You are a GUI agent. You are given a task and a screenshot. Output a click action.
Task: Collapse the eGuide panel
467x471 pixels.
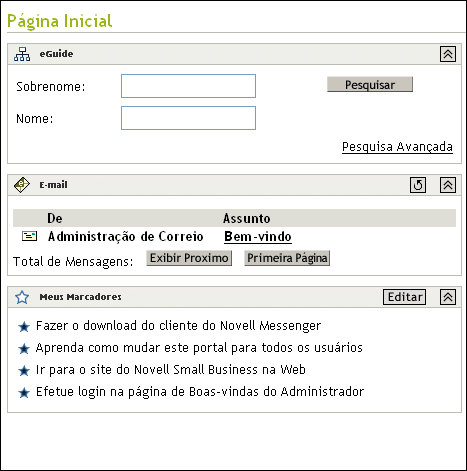click(x=448, y=54)
